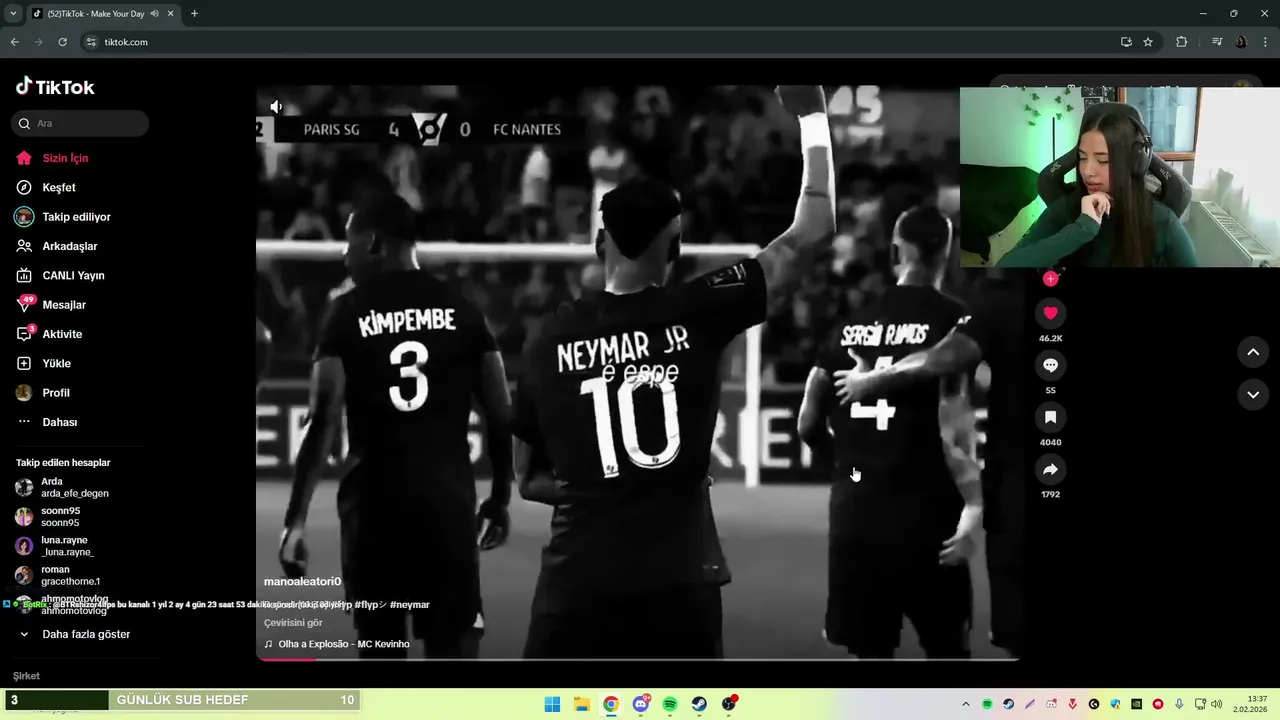The image size is (1280, 720).
Task: Go to next video with down chevron
Action: click(x=1253, y=394)
